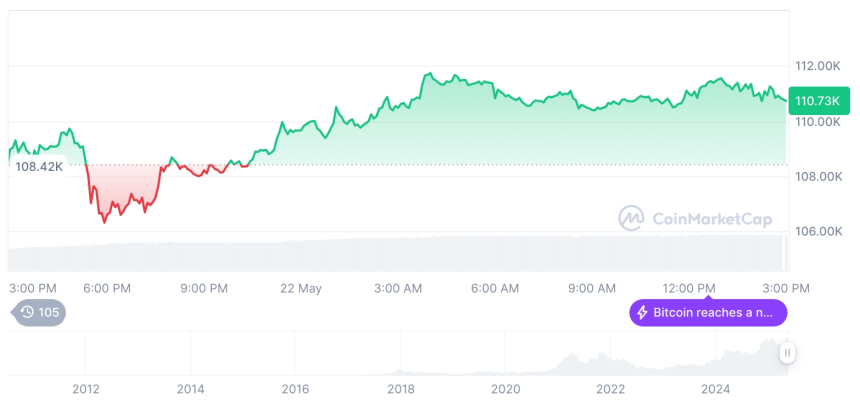Image resolution: width=860 pixels, height=401 pixels.
Task: Open the 'Bitcoin reaches a n...' event badge
Action: coord(708,313)
